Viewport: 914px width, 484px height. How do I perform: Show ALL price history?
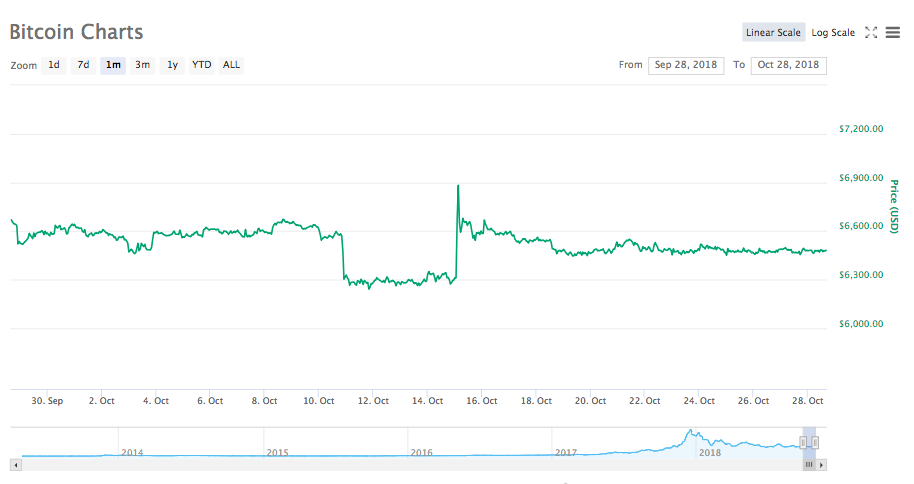[x=231, y=65]
